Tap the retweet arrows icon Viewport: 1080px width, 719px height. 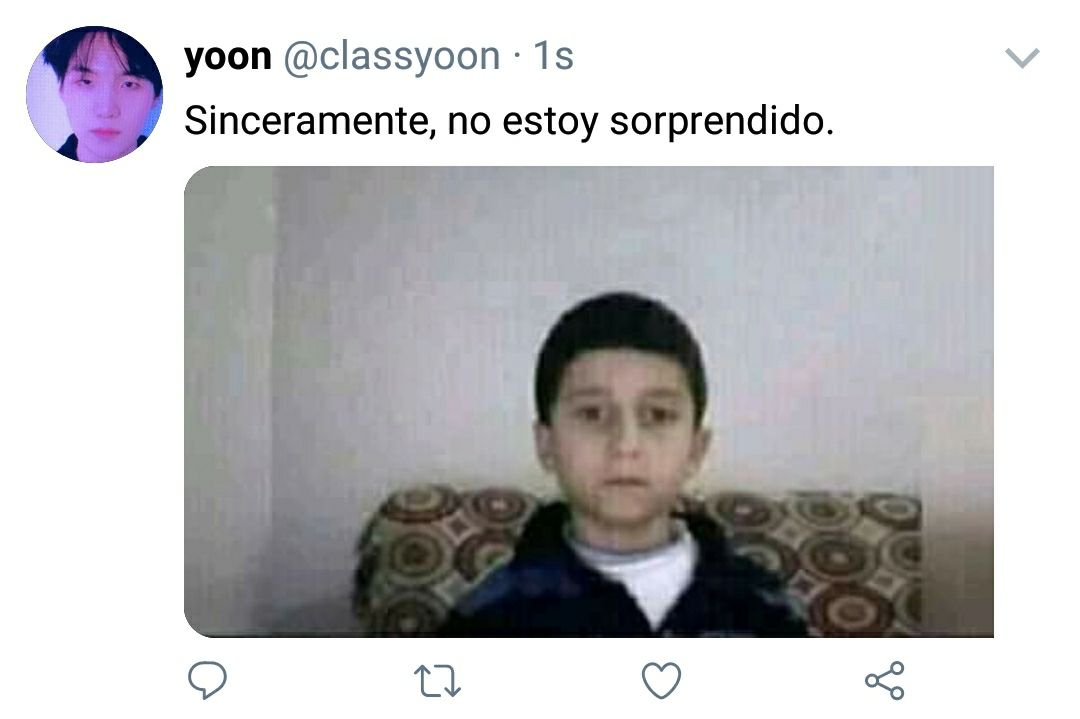coord(437,680)
